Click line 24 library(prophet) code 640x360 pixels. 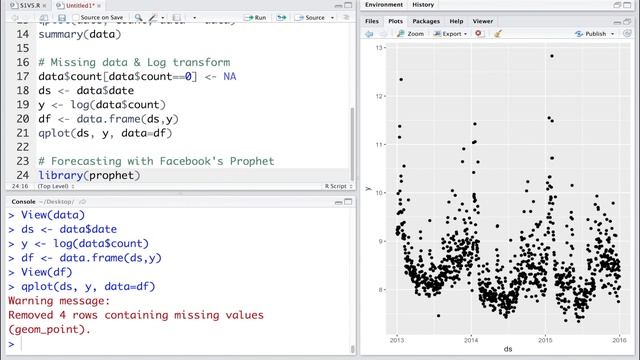89,176
